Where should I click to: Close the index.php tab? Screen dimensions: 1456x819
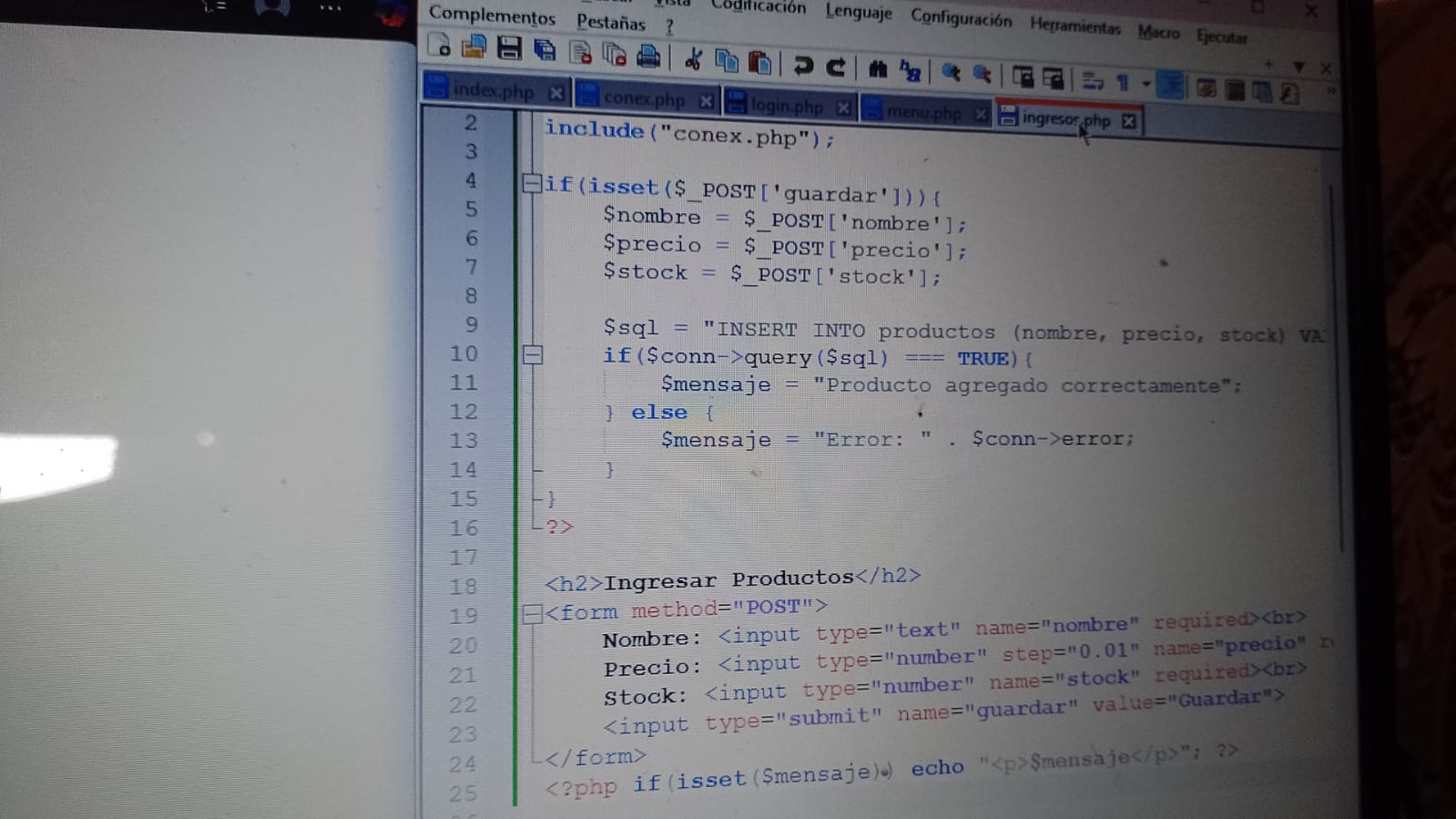click(x=555, y=93)
